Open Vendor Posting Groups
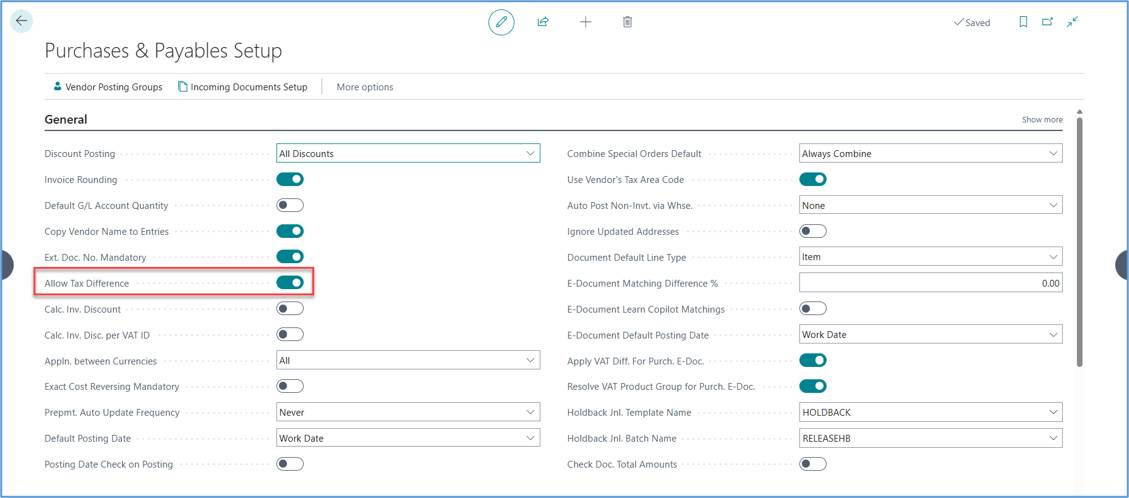This screenshot has height=498, width=1129. tap(108, 86)
